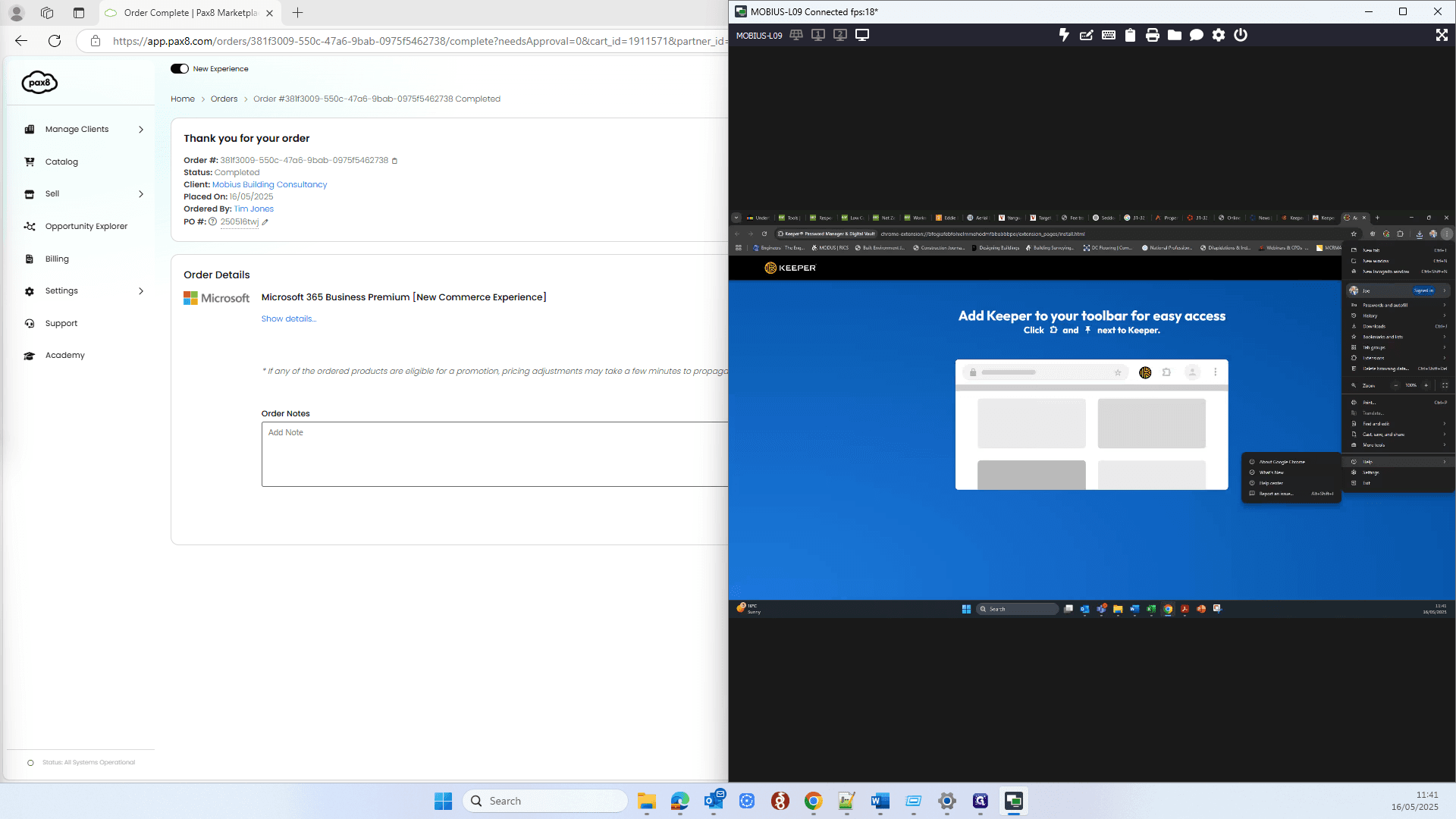Click the Joe profile row in Chrome menu
The image size is (1456, 819).
click(x=1398, y=290)
